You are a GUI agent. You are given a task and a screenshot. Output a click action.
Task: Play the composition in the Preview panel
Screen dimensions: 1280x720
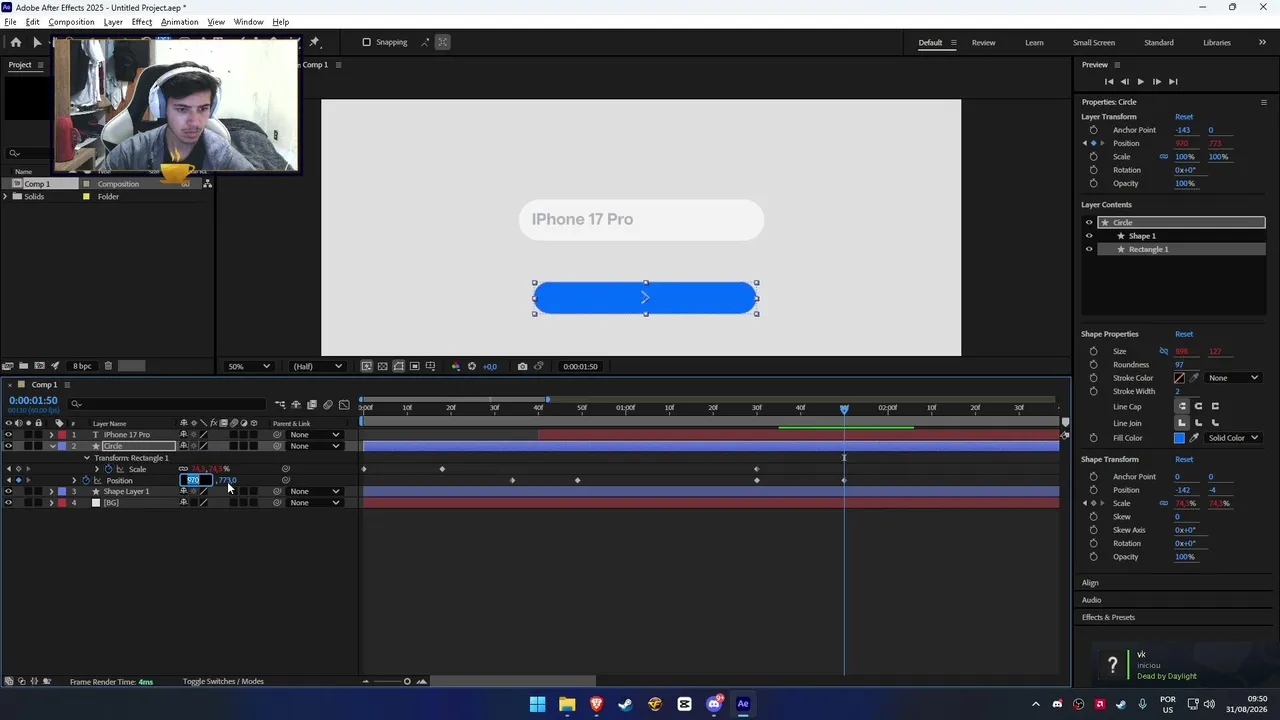coord(1140,81)
